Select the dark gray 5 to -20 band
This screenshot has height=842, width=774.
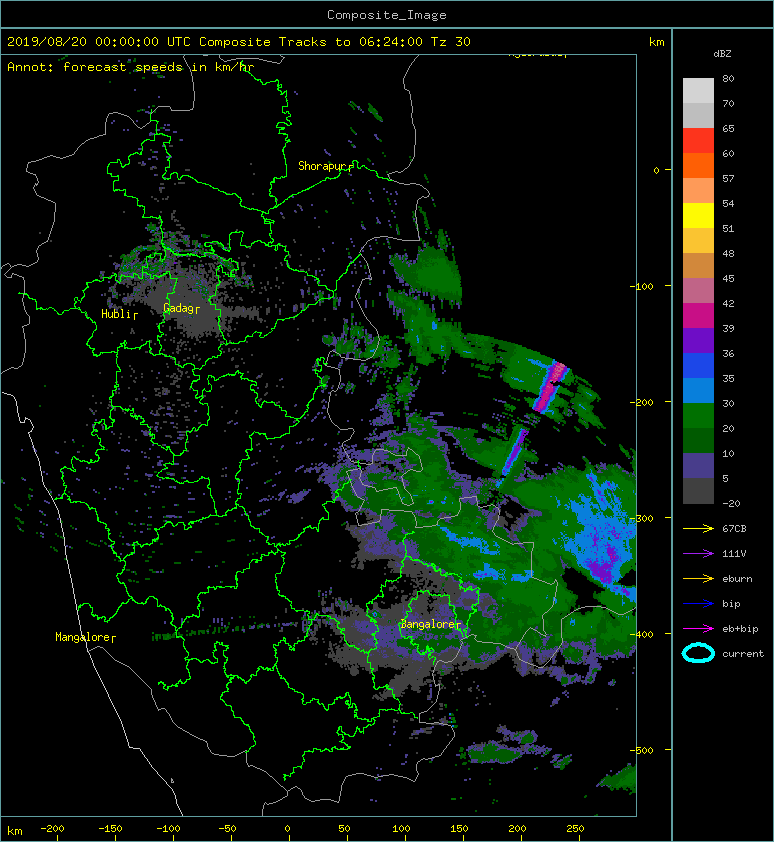point(698,491)
